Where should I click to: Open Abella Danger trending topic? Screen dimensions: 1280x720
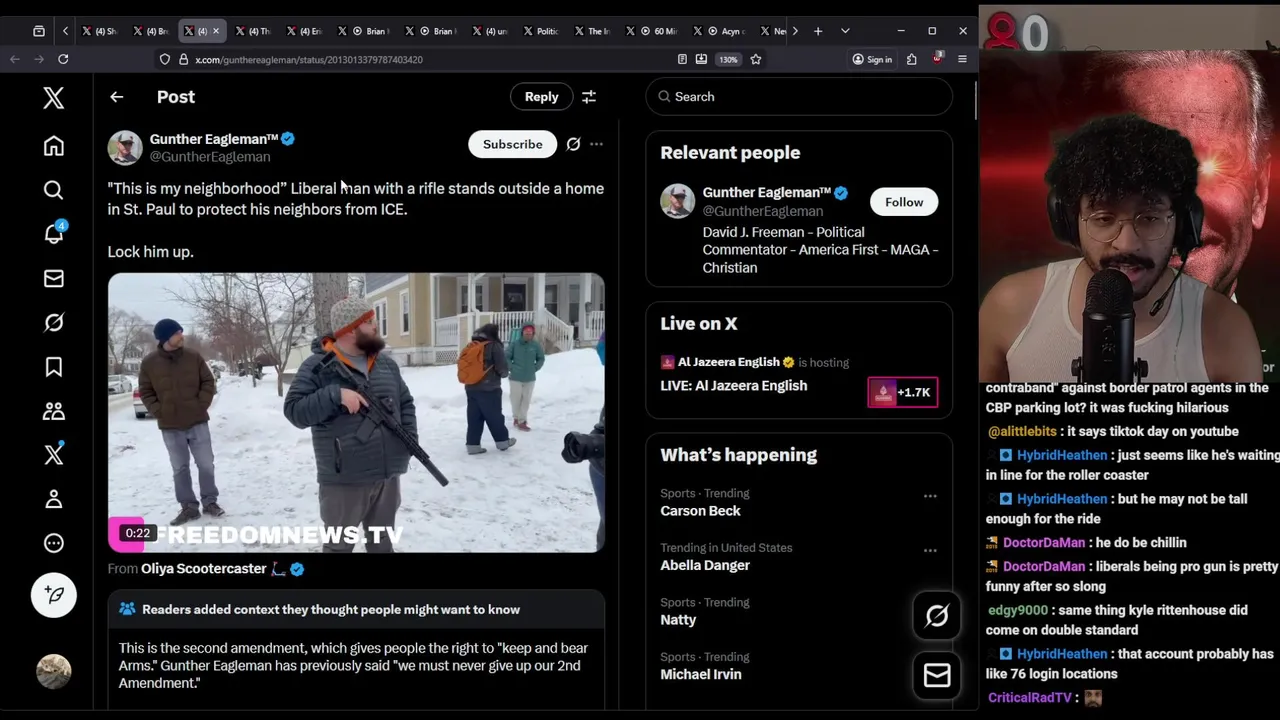point(705,565)
